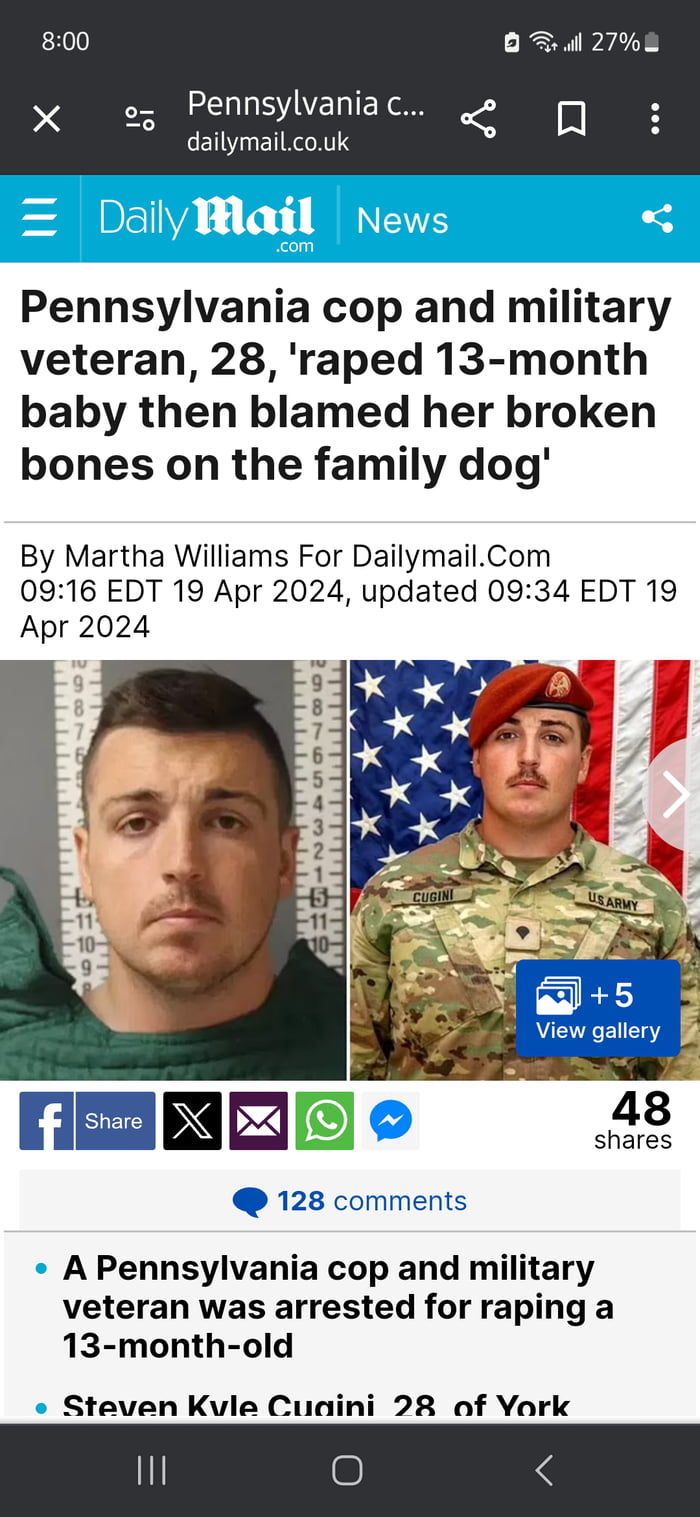Tap the Android back button
Viewport: 700px width, 1517px height.
[x=544, y=1470]
